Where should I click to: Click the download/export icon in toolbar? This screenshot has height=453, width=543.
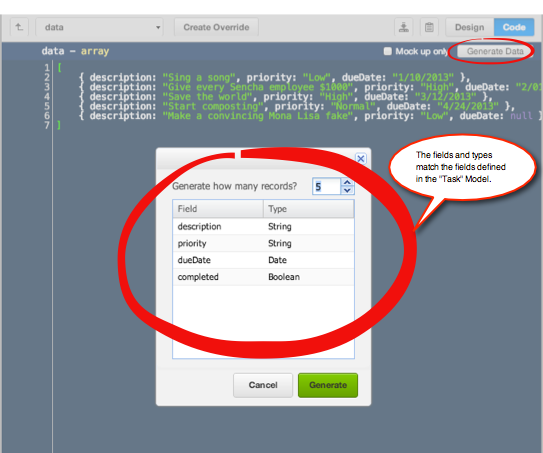403,27
